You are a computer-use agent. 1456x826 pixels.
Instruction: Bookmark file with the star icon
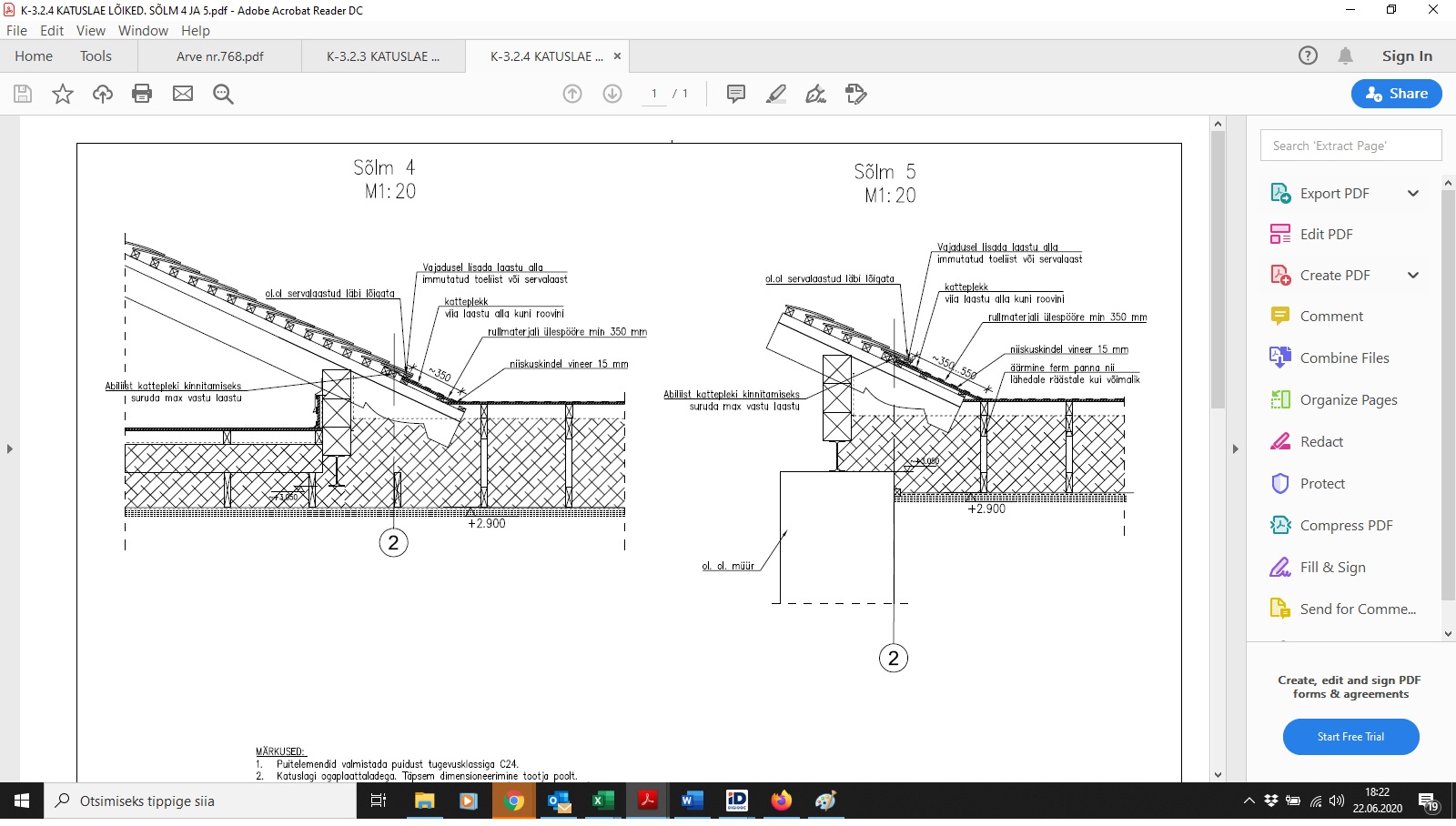63,94
